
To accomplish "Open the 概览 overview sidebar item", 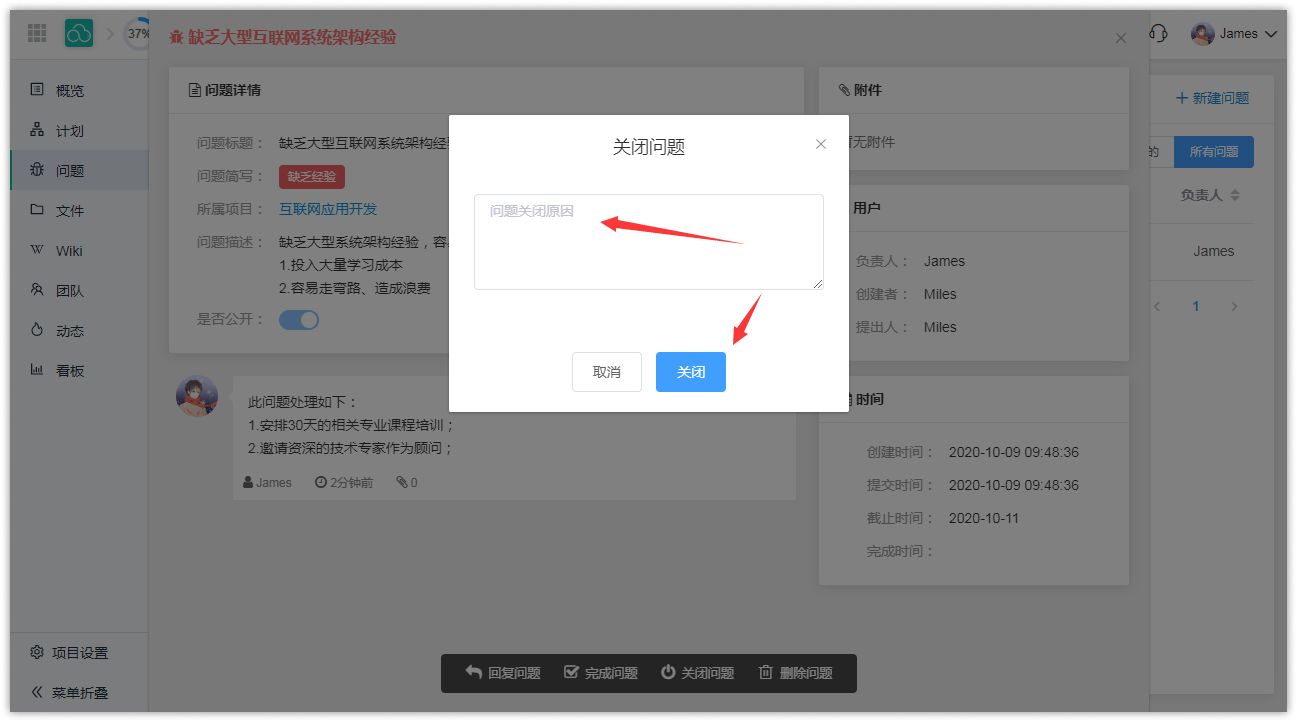I will point(69,91).
